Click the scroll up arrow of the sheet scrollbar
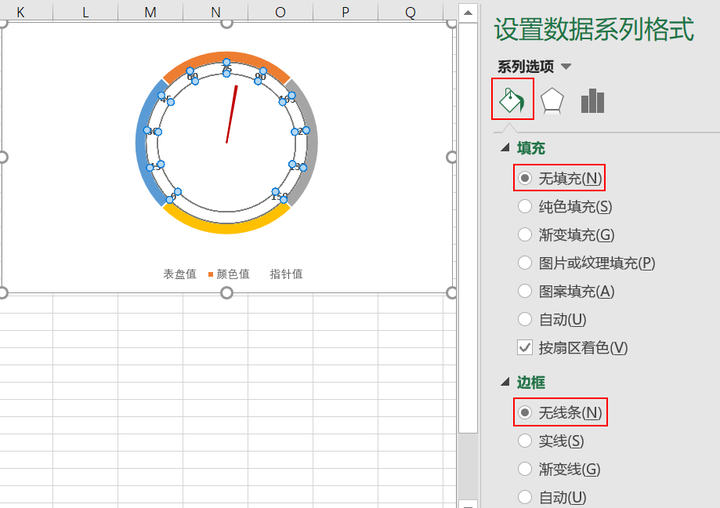 coord(468,12)
